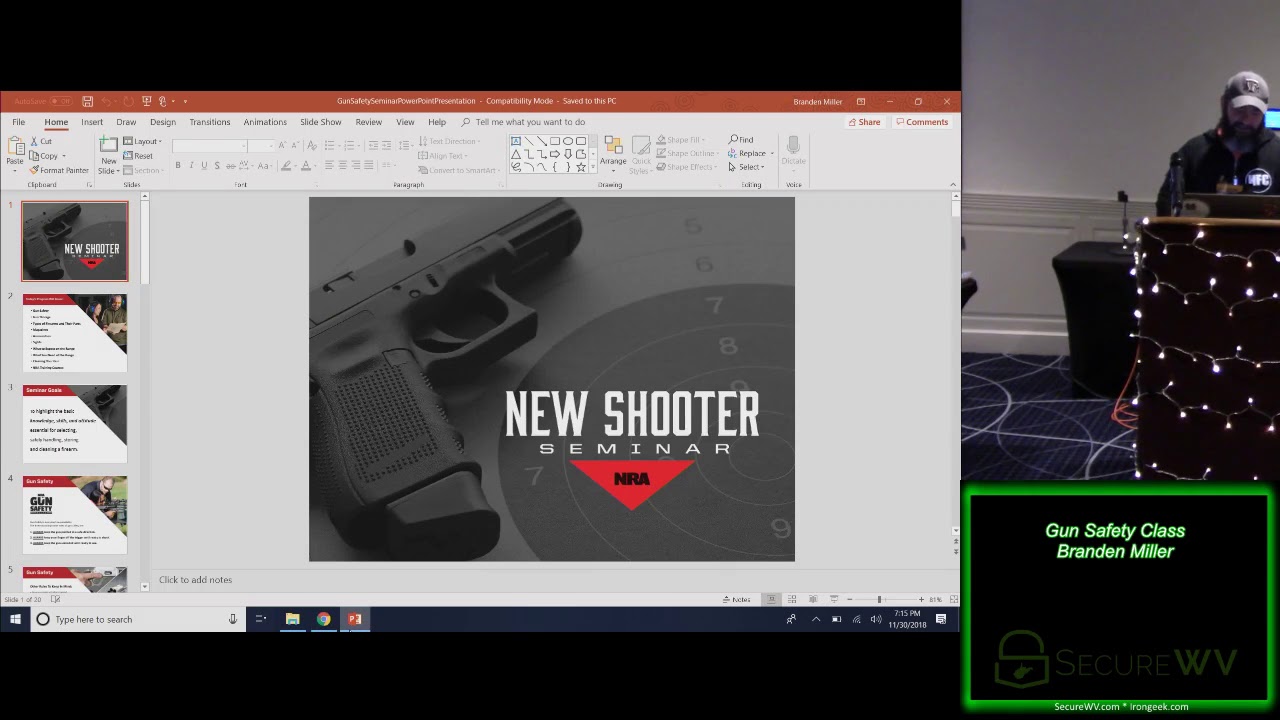Click the Redo/Repeat icon
1280x720 pixels.
click(130, 101)
